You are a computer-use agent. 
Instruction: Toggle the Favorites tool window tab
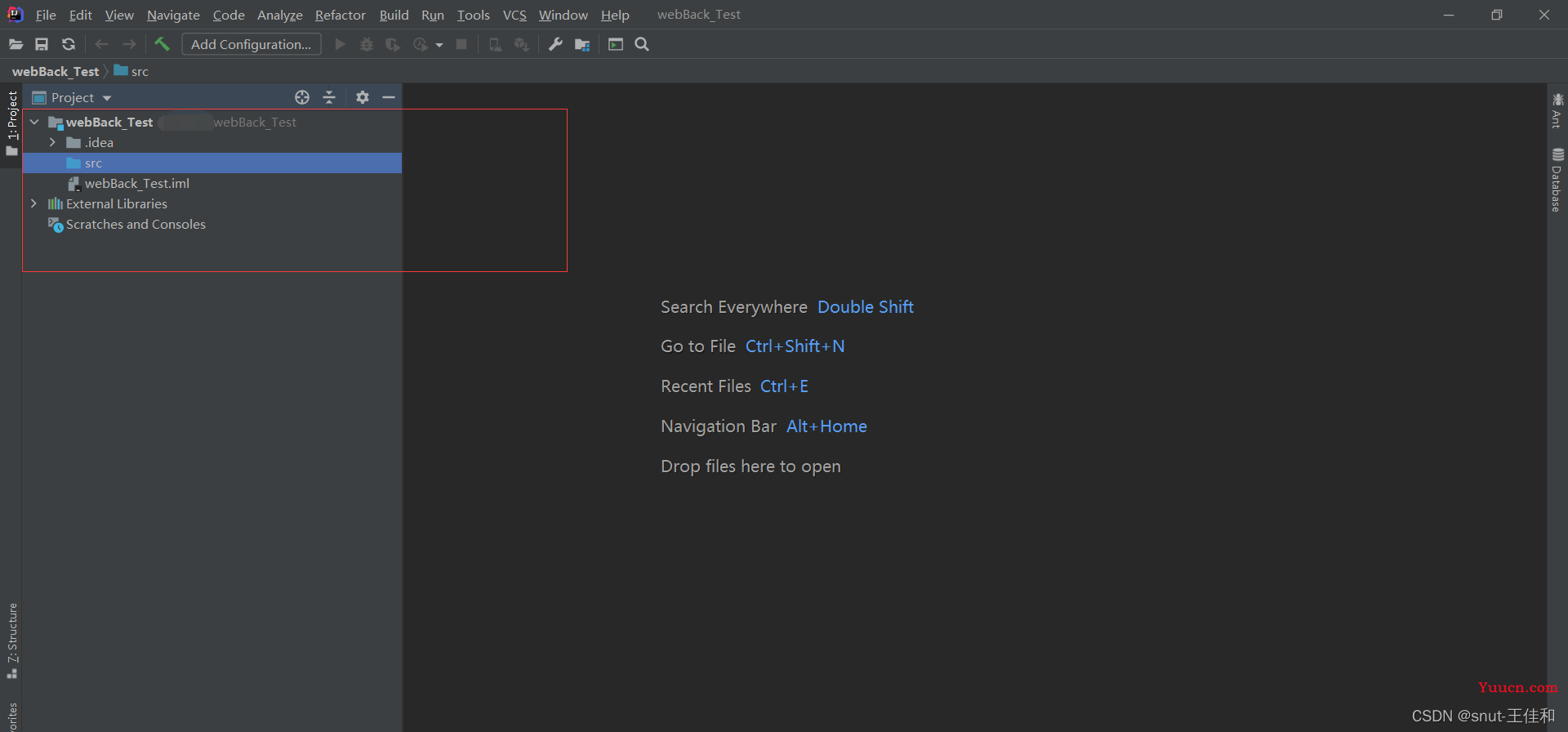(11, 716)
